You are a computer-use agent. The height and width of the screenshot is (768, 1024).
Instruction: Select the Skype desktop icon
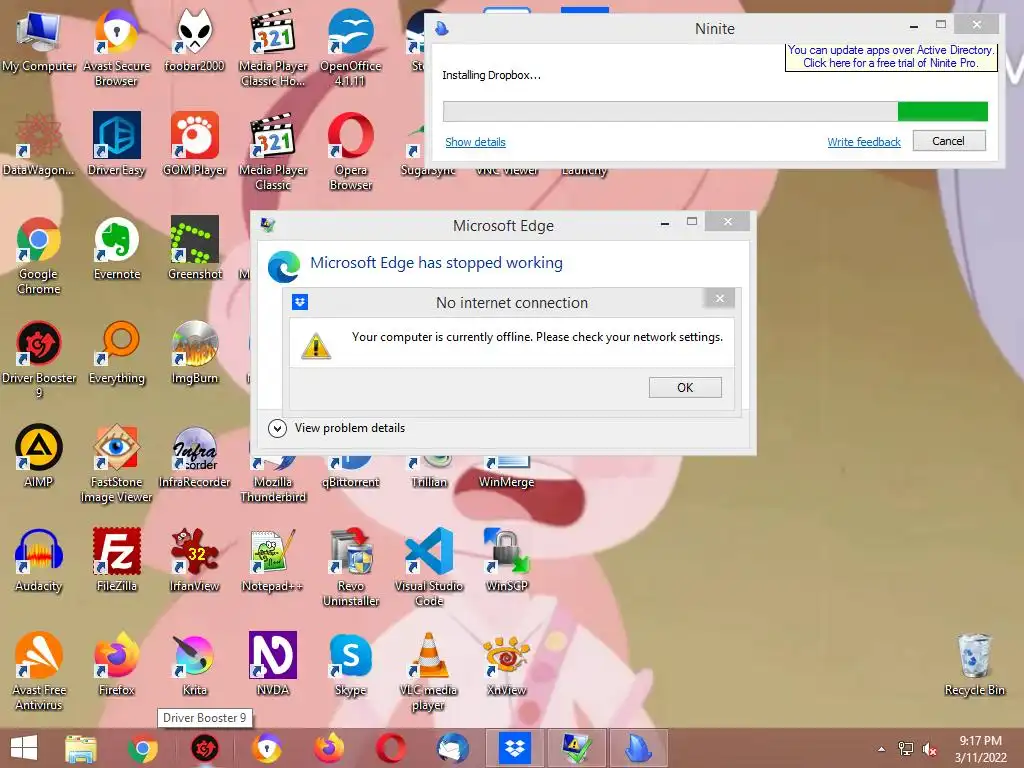point(351,664)
